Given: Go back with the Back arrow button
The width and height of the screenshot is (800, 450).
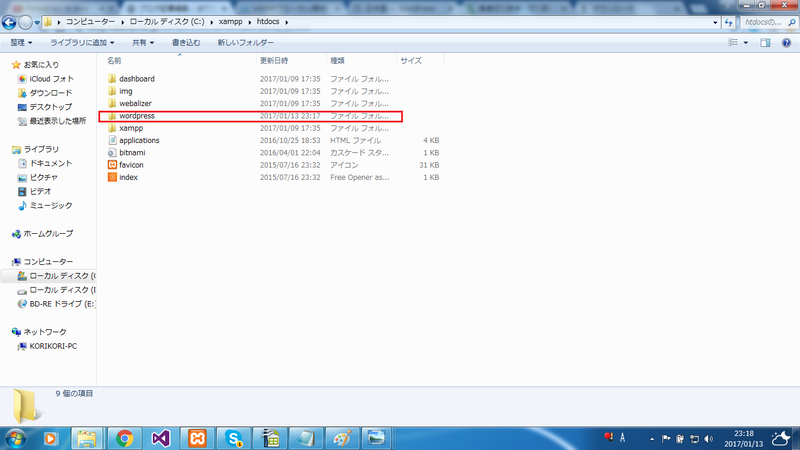Looking at the screenshot, I should [x=9, y=22].
